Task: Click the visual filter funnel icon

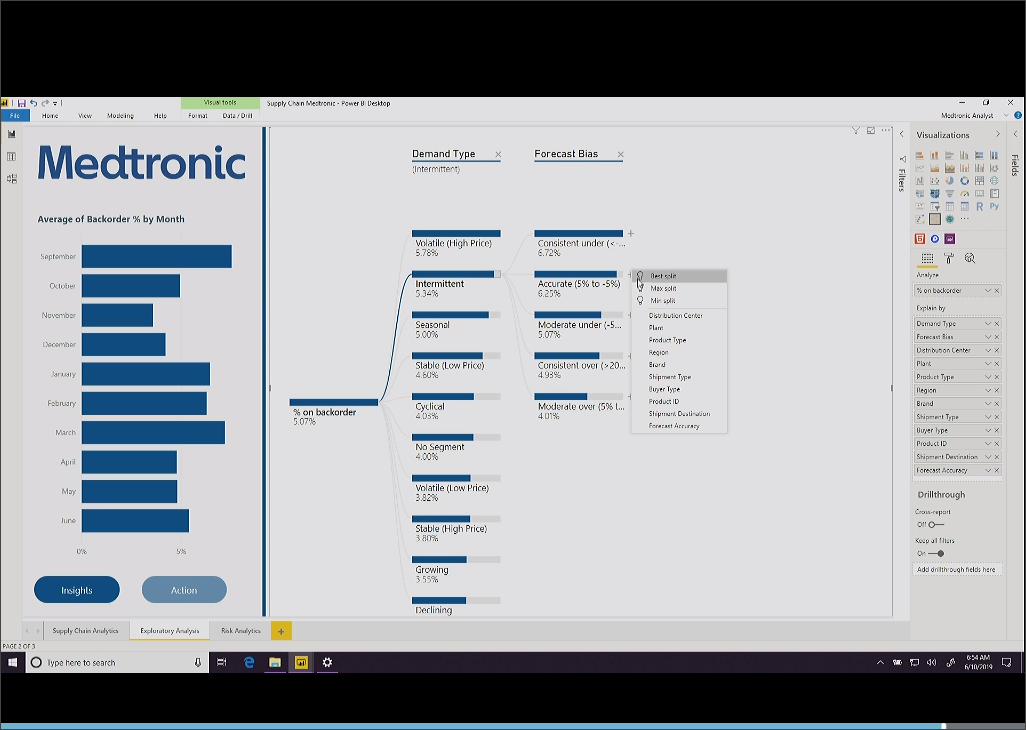Action: point(856,131)
